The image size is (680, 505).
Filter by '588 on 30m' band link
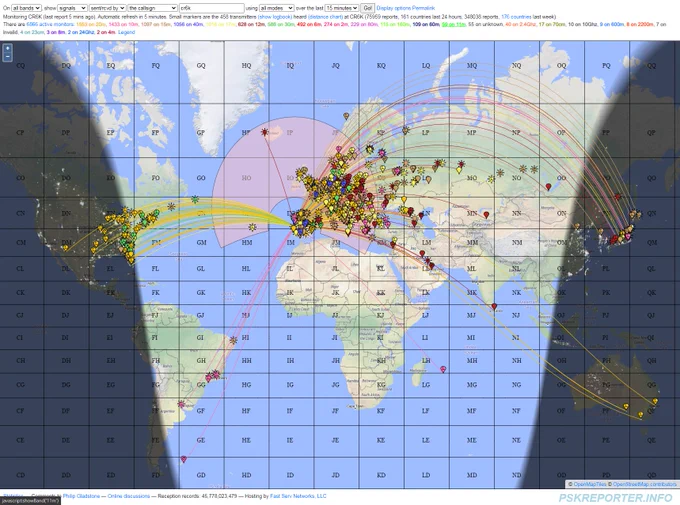tap(281, 24)
